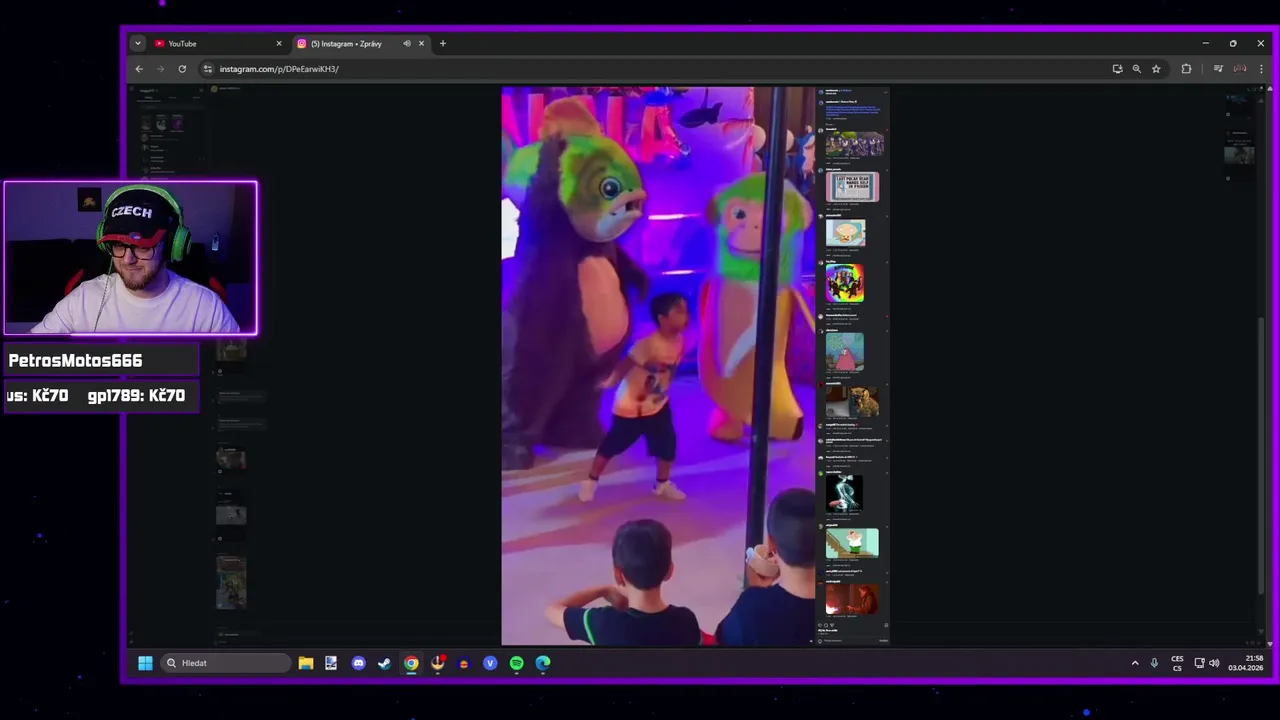
Task: Reload the Instagram page
Action: pyautogui.click(x=182, y=69)
